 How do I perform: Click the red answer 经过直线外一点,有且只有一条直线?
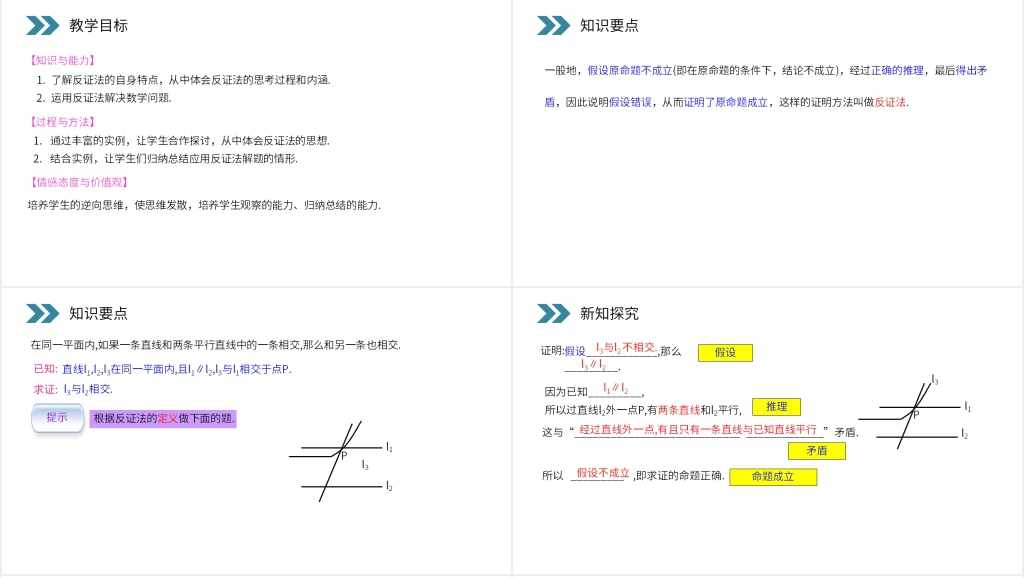pyautogui.click(x=698, y=429)
